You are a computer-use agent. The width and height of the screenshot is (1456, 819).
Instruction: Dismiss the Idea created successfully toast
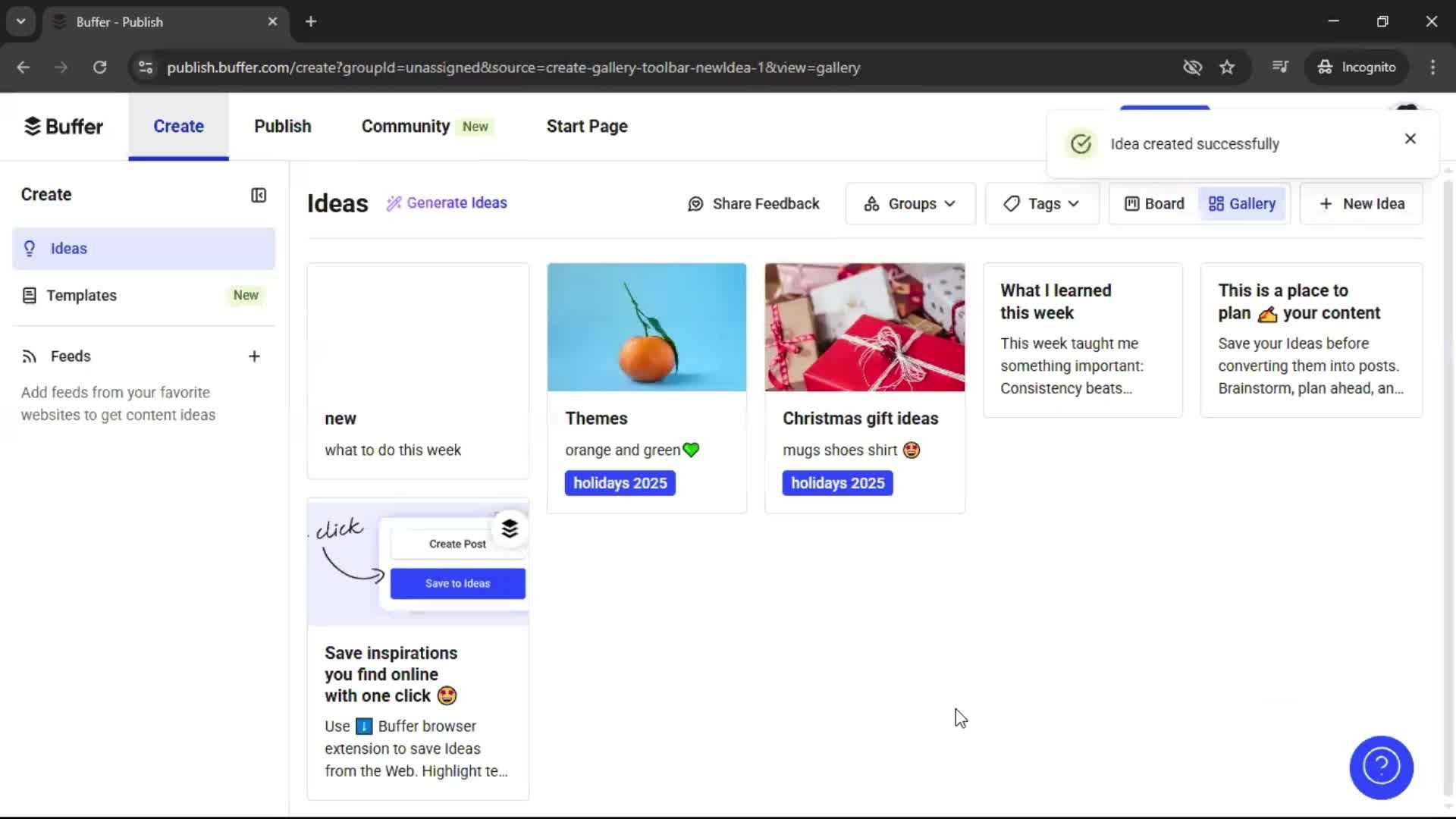pos(1410,139)
